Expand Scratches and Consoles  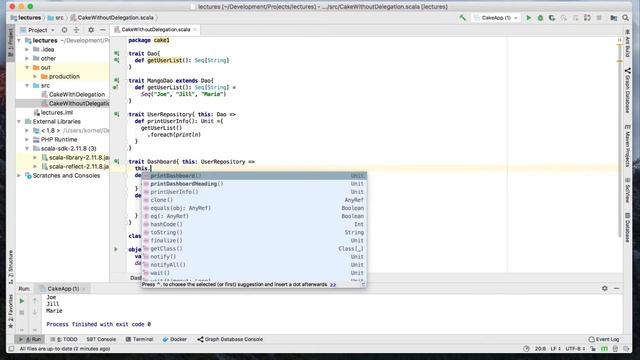click(x=19, y=176)
